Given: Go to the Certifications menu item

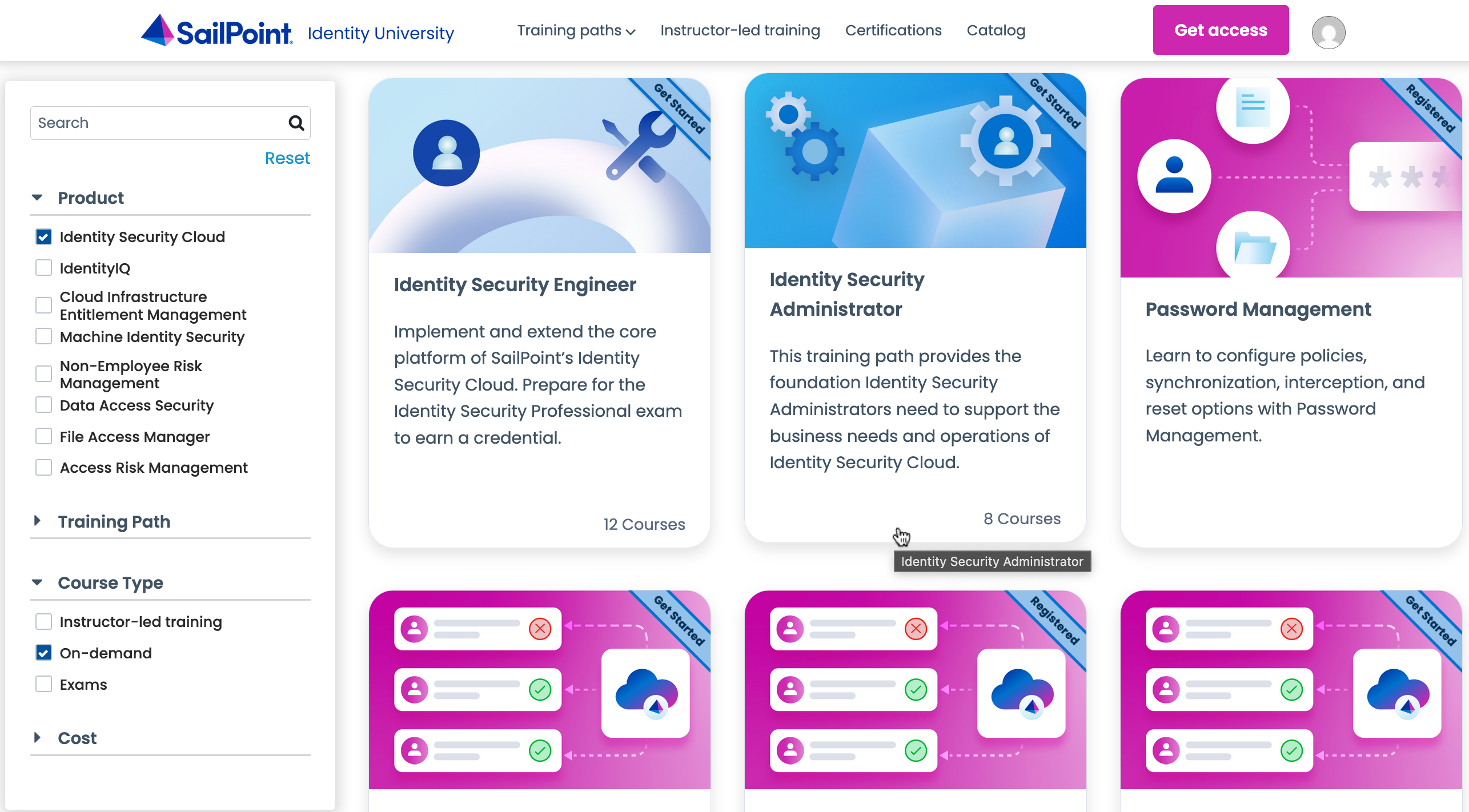Looking at the screenshot, I should point(893,30).
